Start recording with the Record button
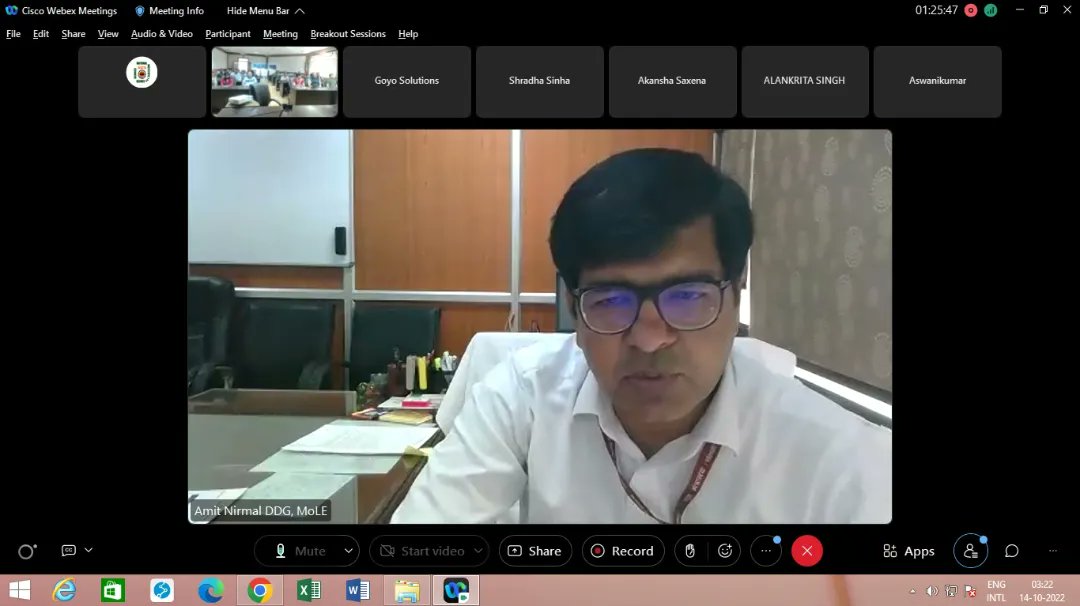Screen dimensions: 1080x606 coord(623,551)
